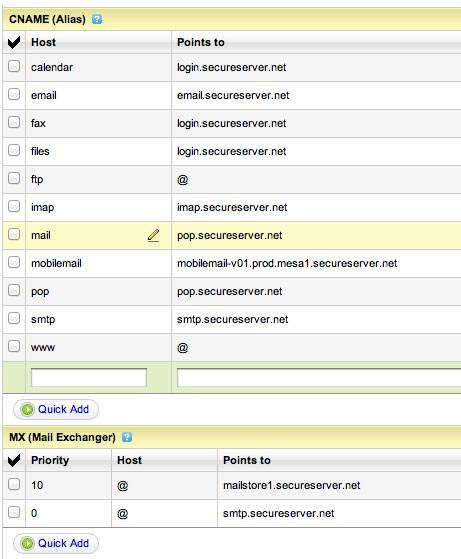Click smtp.secureserver.net in CNAME table
Screen dimensions: 461x559
(x=232, y=319)
